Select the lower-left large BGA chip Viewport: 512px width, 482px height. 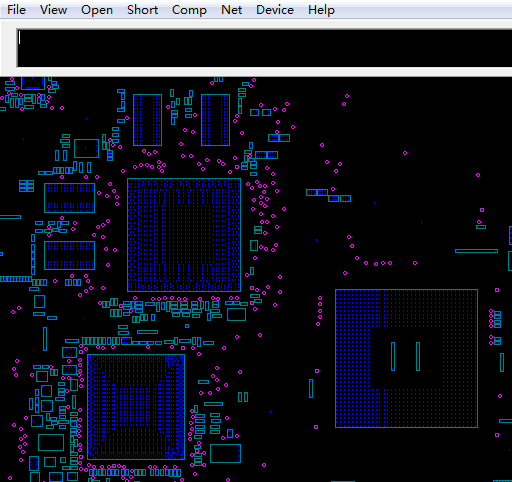point(136,407)
